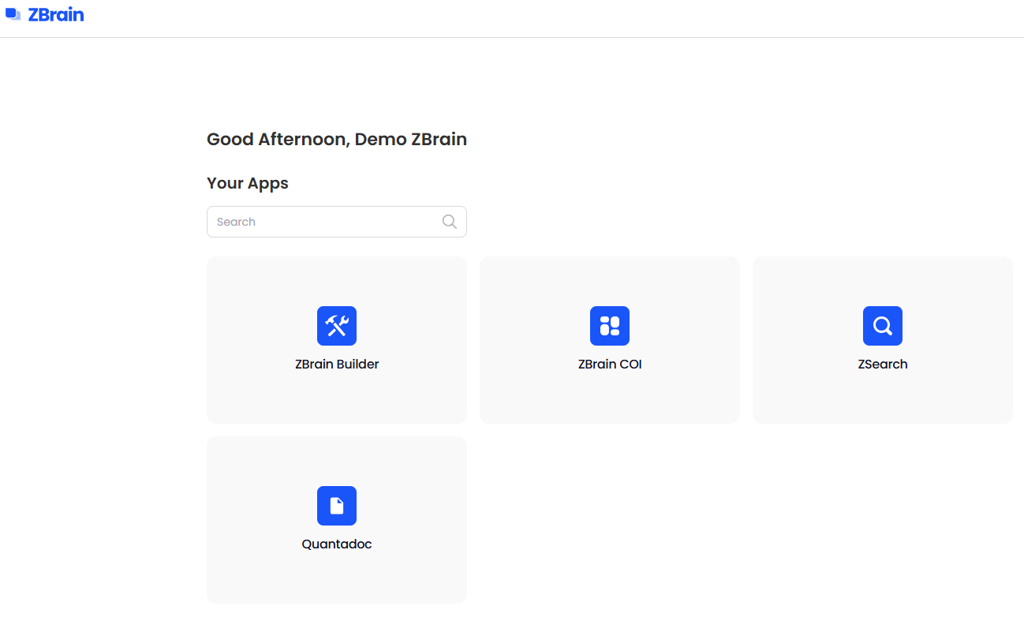Click the "Your Apps" section heading
Screen dimensions: 1024x621
pyautogui.click(x=247, y=183)
